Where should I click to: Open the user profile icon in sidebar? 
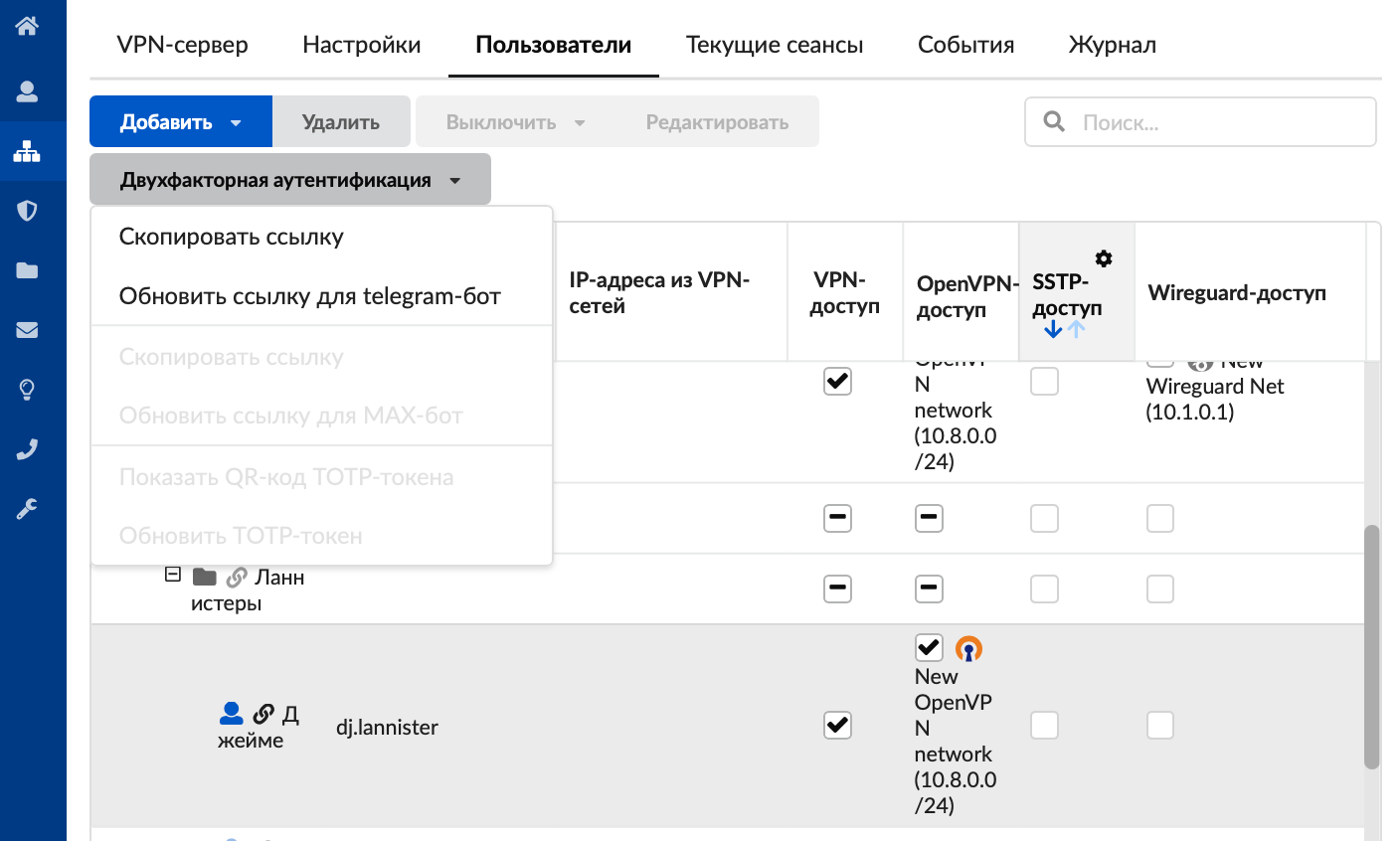tap(27, 91)
